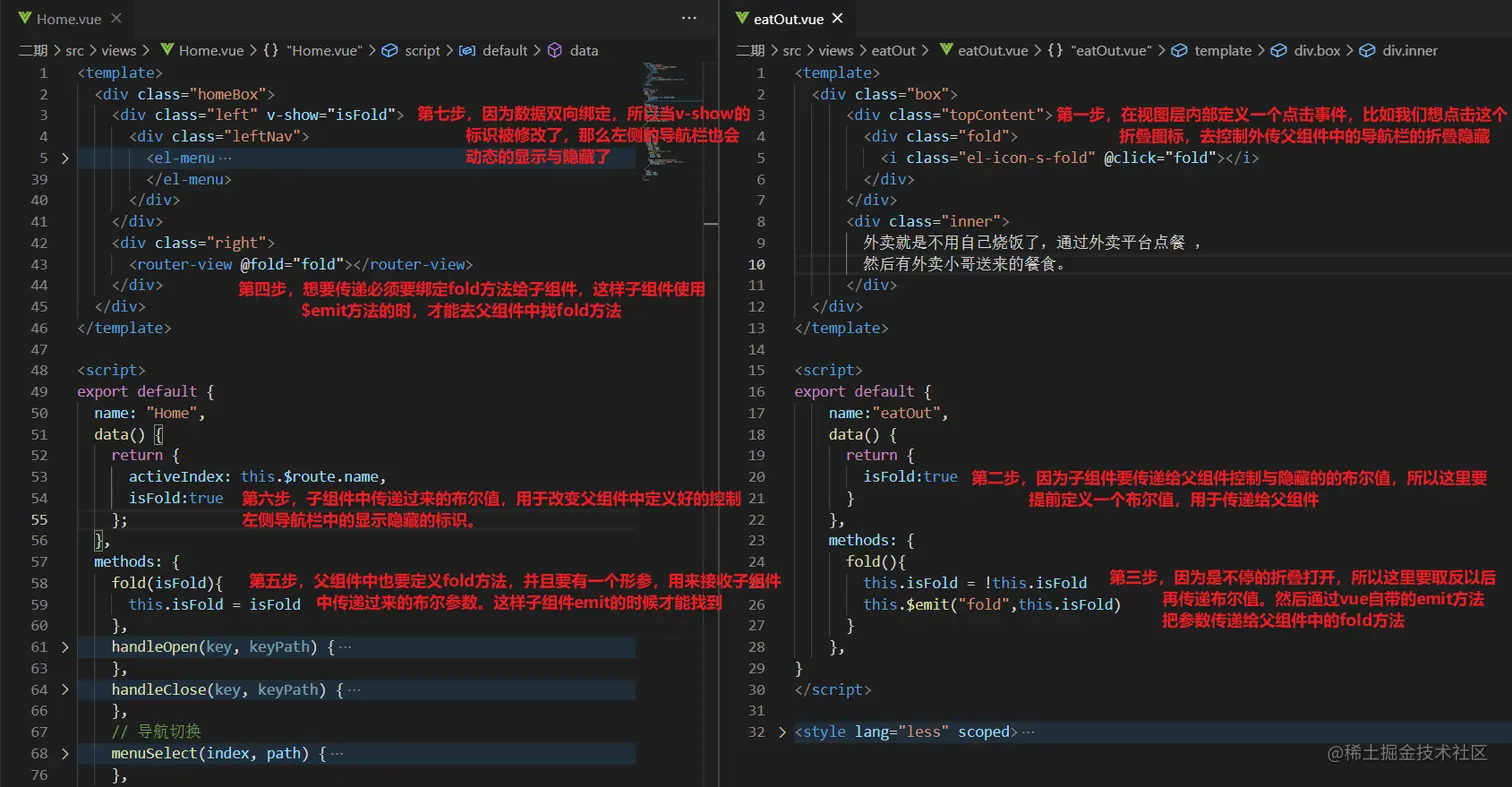Click the curly braces icon before "Home.vue" breadcrumb
Viewport: 1512px width, 787px height.
pos(271,50)
